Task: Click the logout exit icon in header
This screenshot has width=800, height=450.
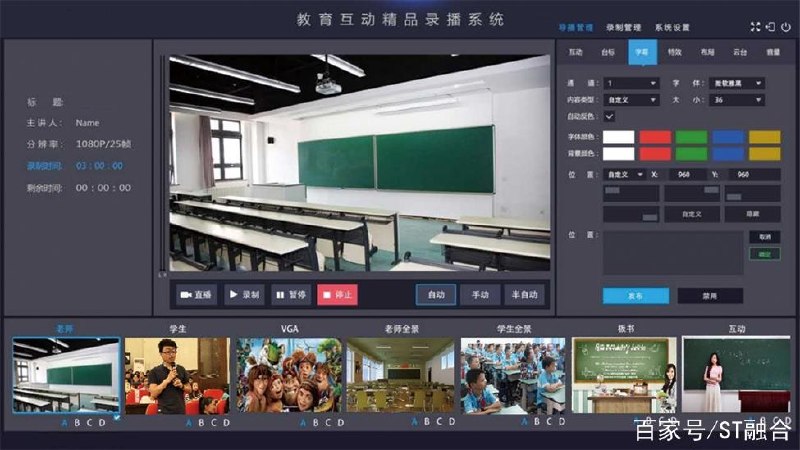Action: tap(770, 27)
